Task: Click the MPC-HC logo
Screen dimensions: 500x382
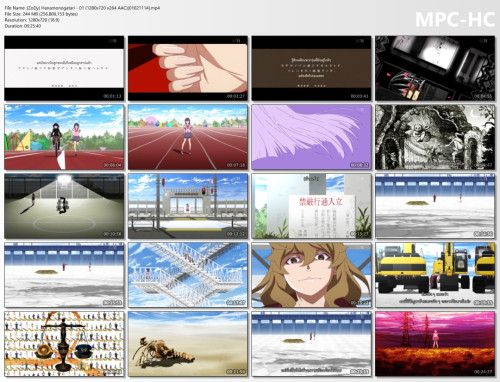Action: coord(455,19)
